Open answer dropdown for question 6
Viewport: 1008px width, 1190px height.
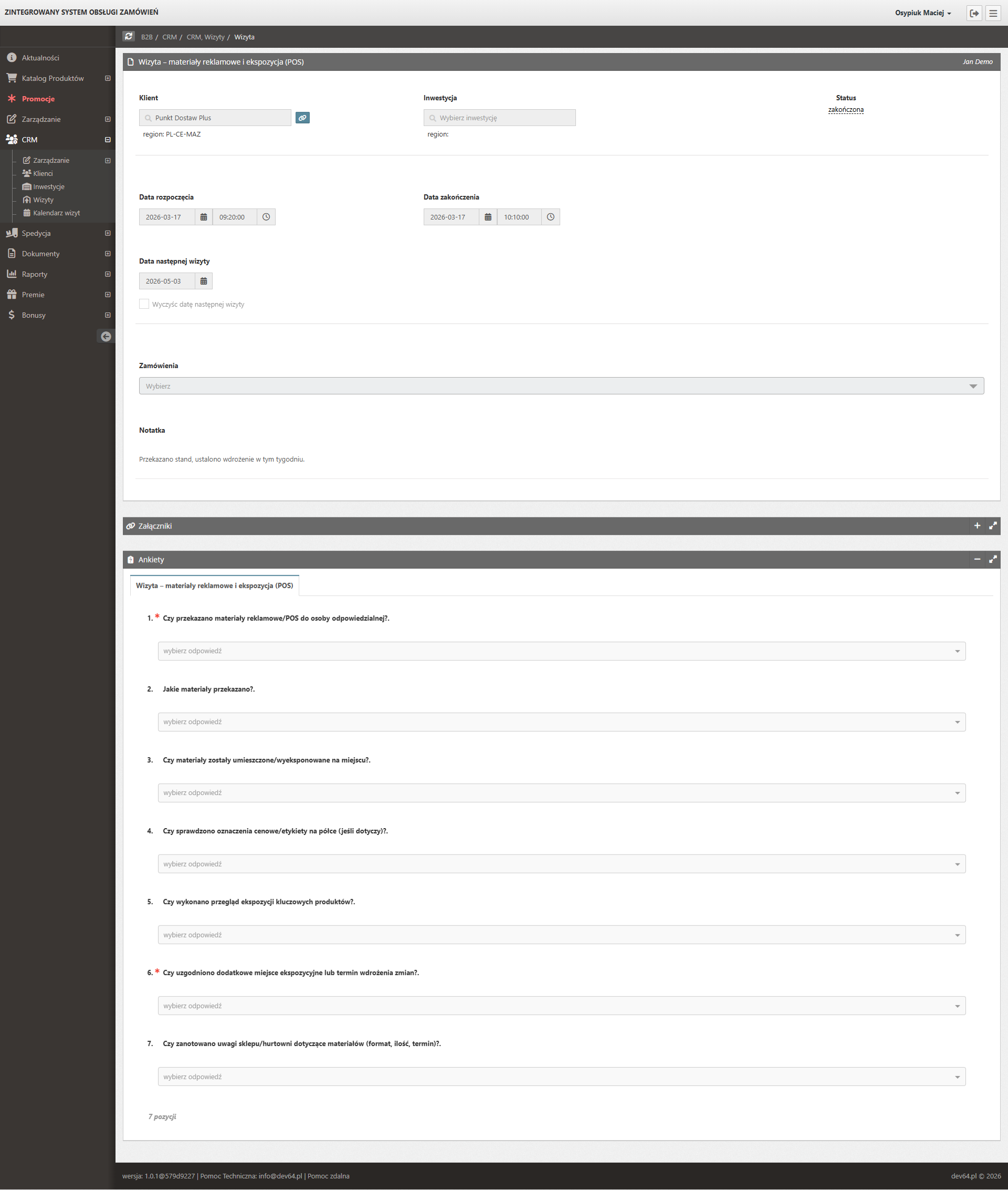tap(561, 1006)
